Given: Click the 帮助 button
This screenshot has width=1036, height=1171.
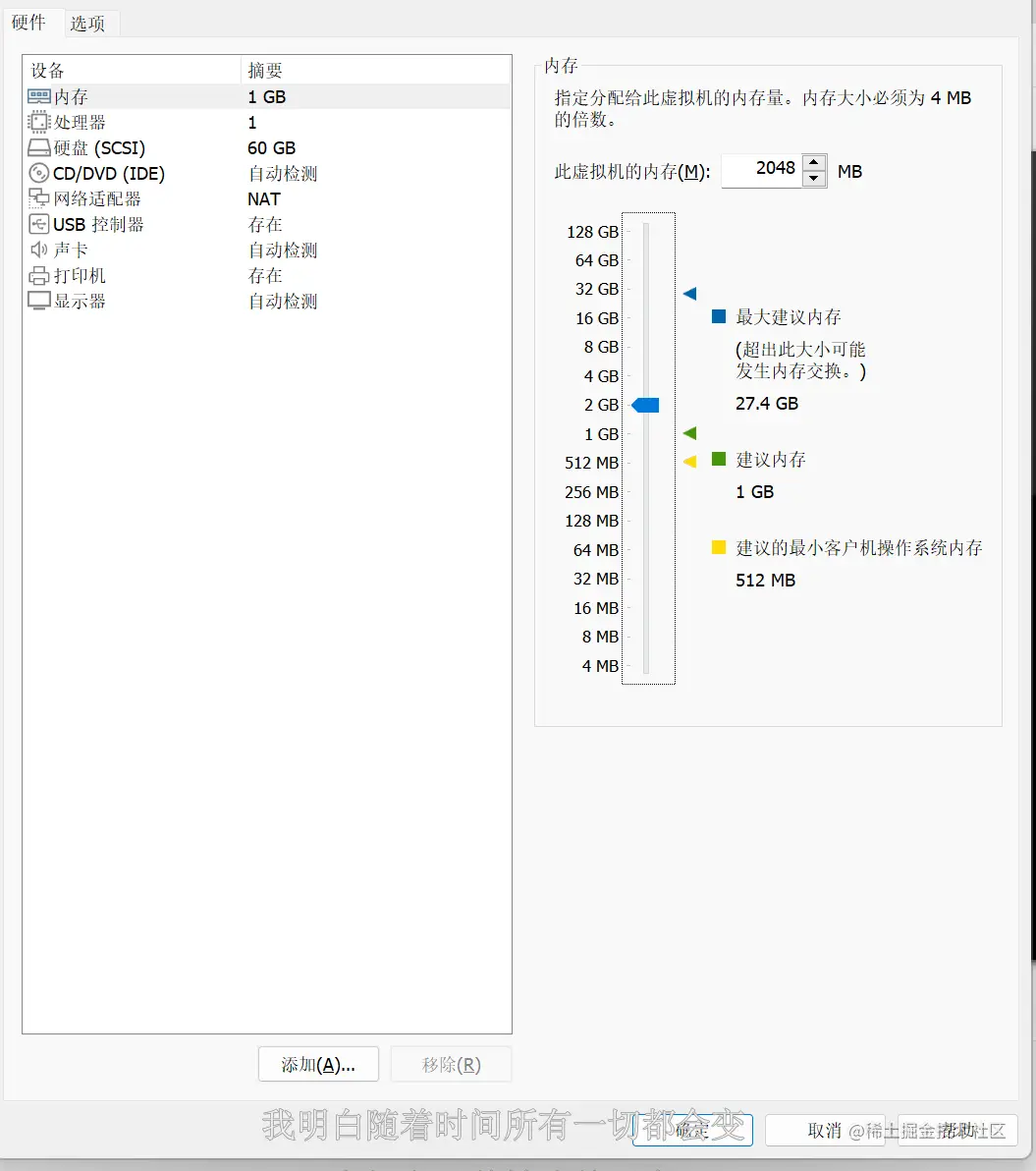Looking at the screenshot, I should [957, 1130].
